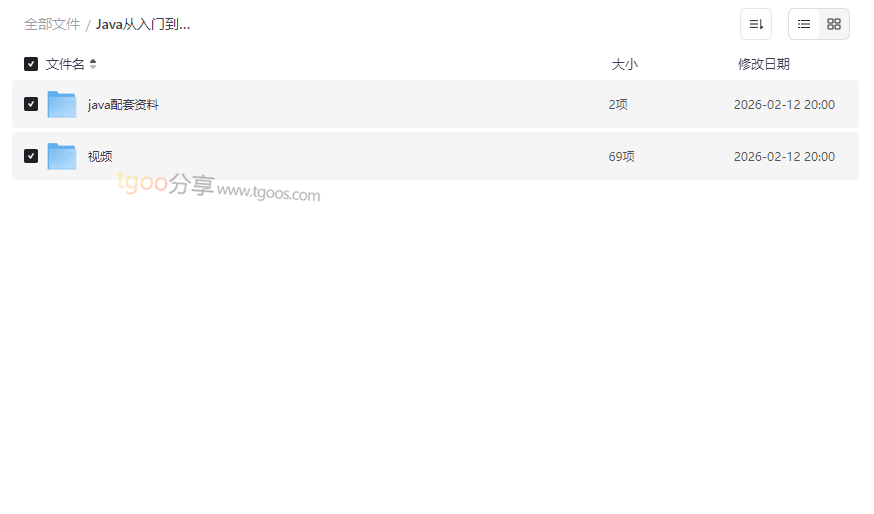Click the Java从入门到... breadcrumb item
This screenshot has width=874, height=514.
(x=143, y=24)
